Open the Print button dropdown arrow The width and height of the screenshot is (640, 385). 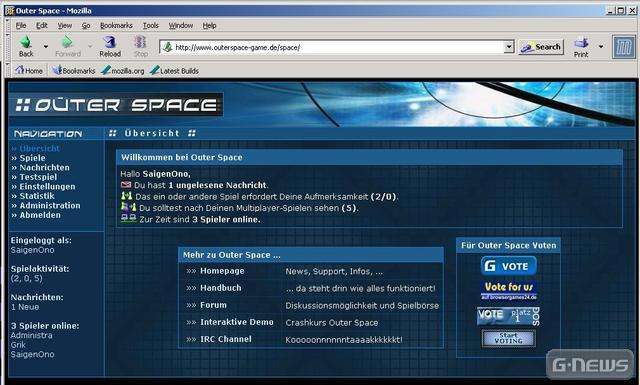point(601,47)
